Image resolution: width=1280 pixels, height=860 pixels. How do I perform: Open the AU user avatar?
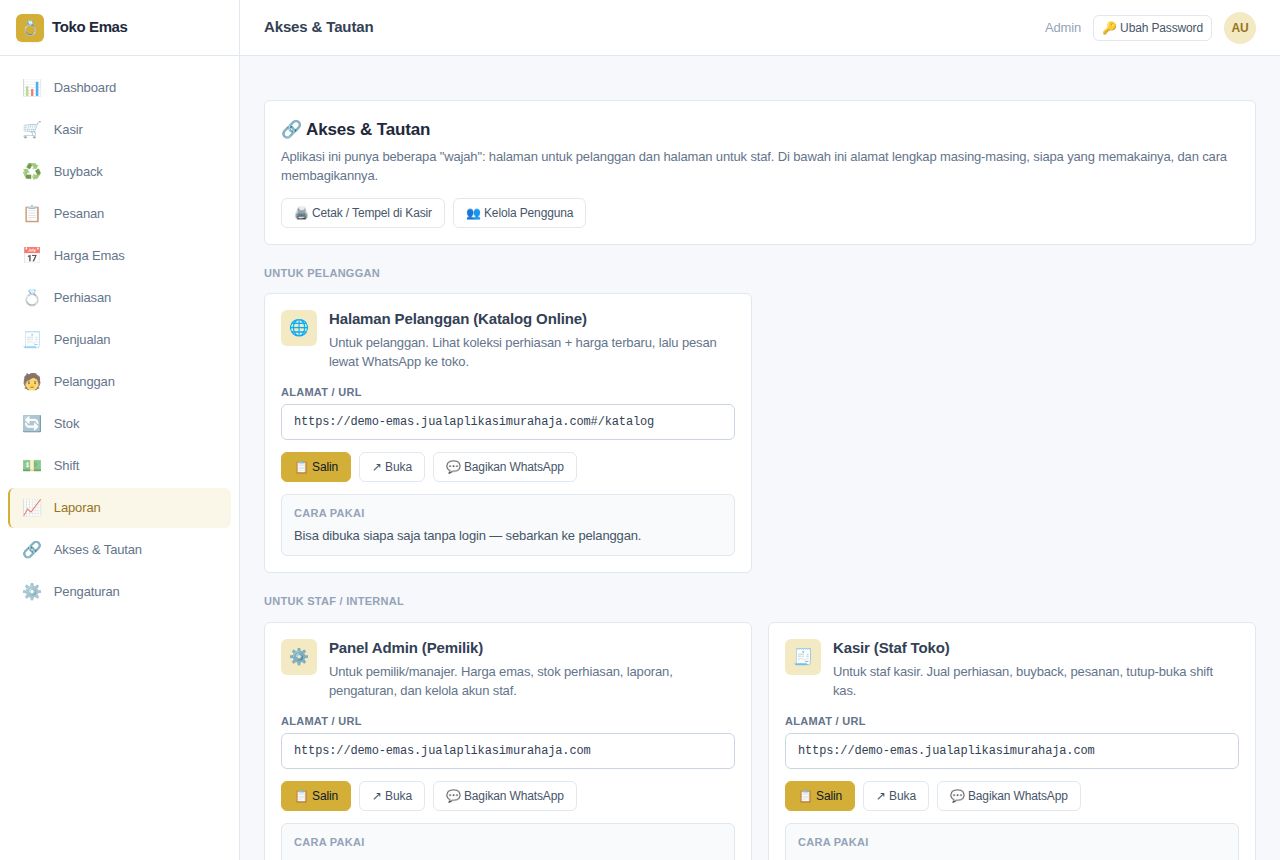(x=1240, y=28)
